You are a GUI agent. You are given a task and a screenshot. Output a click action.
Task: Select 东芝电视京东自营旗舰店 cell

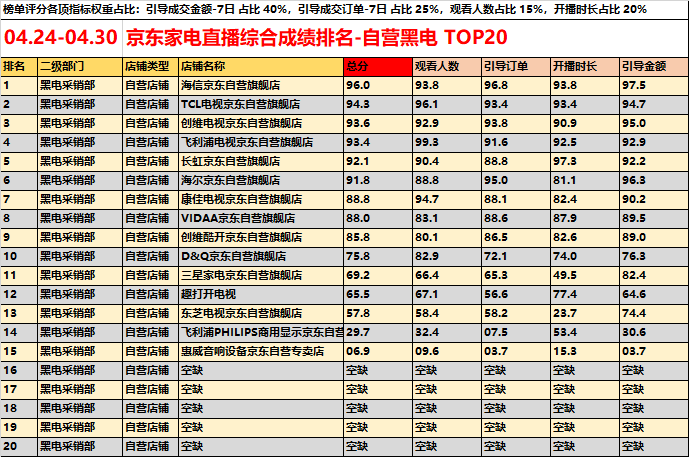[261, 313]
